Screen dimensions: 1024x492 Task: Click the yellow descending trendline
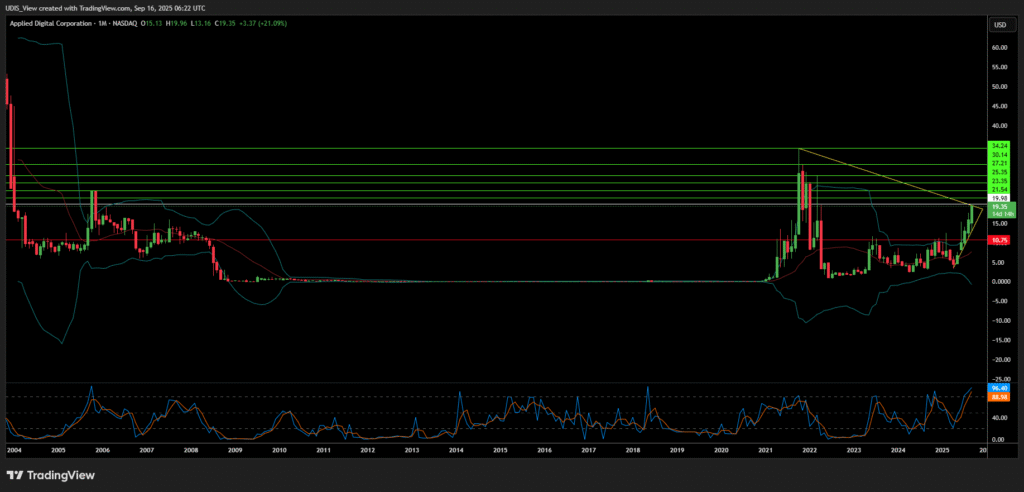pos(880,174)
